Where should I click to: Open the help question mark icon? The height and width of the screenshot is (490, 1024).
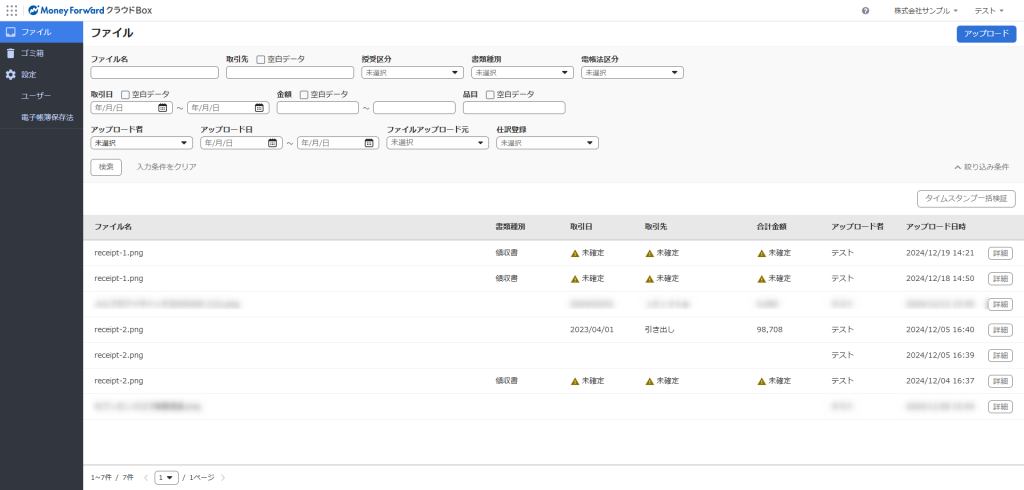(x=865, y=10)
